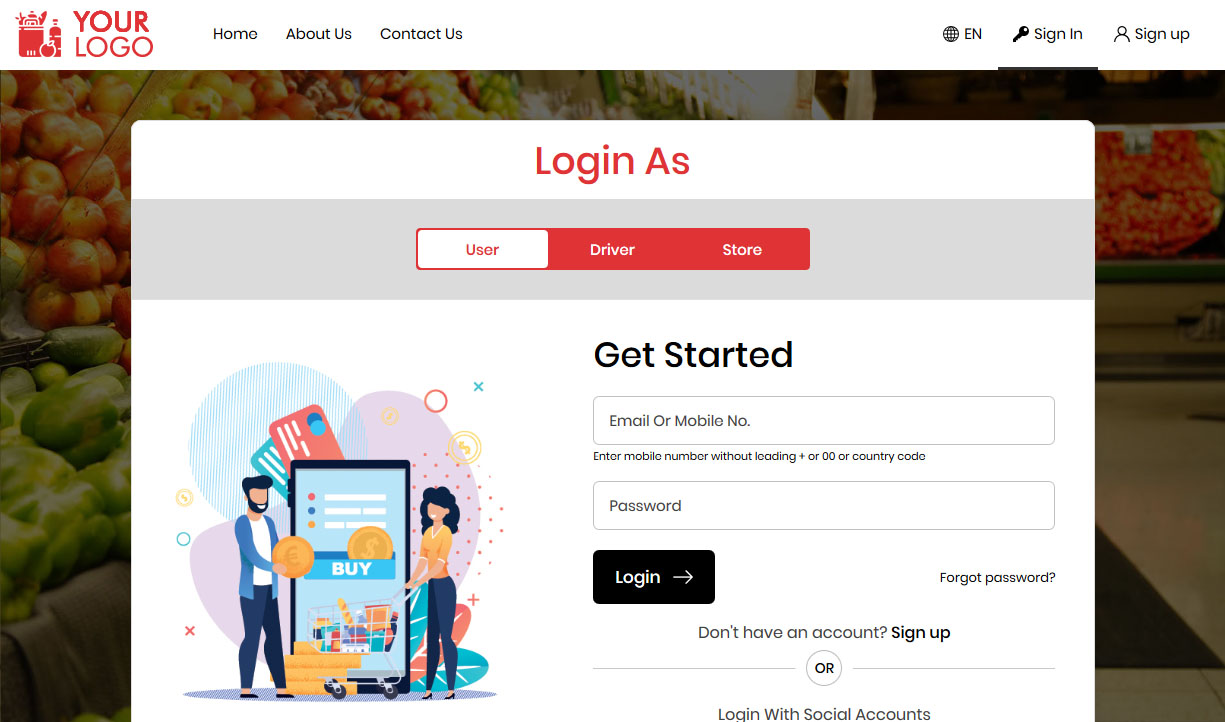Open the EN language selector
This screenshot has width=1225, height=722.
pyautogui.click(x=962, y=34)
